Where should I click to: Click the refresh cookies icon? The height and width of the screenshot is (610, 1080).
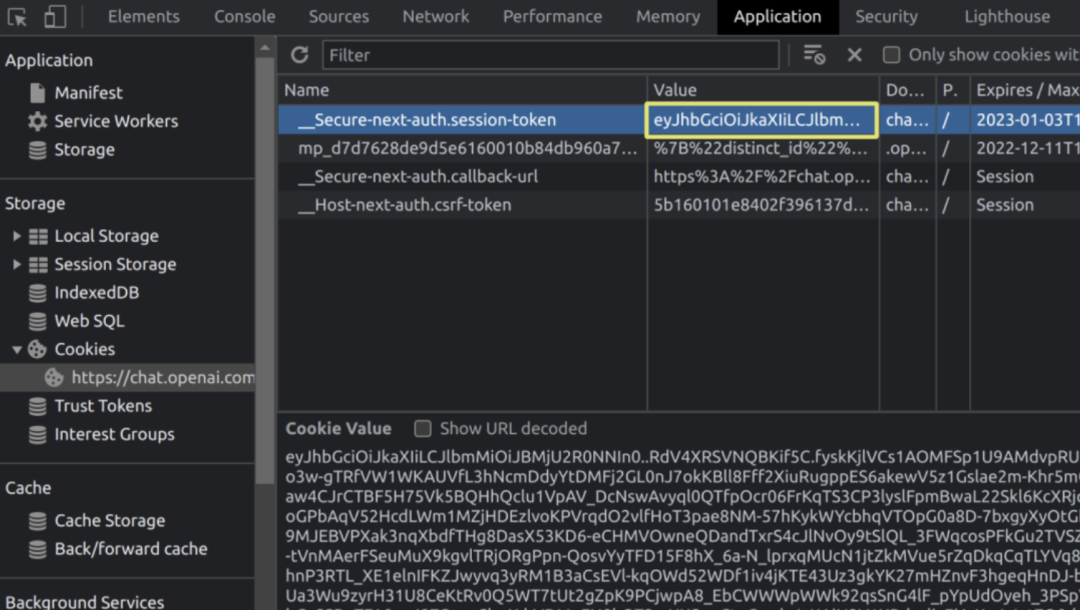click(299, 55)
